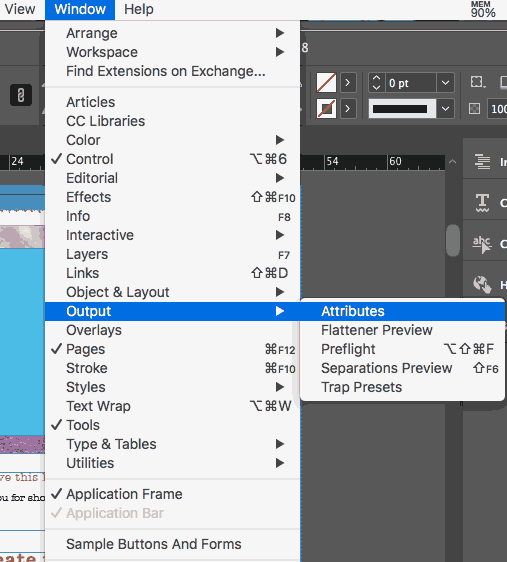Open the Text Wrap panel
Image resolution: width=507 pixels, height=562 pixels.
click(173, 406)
